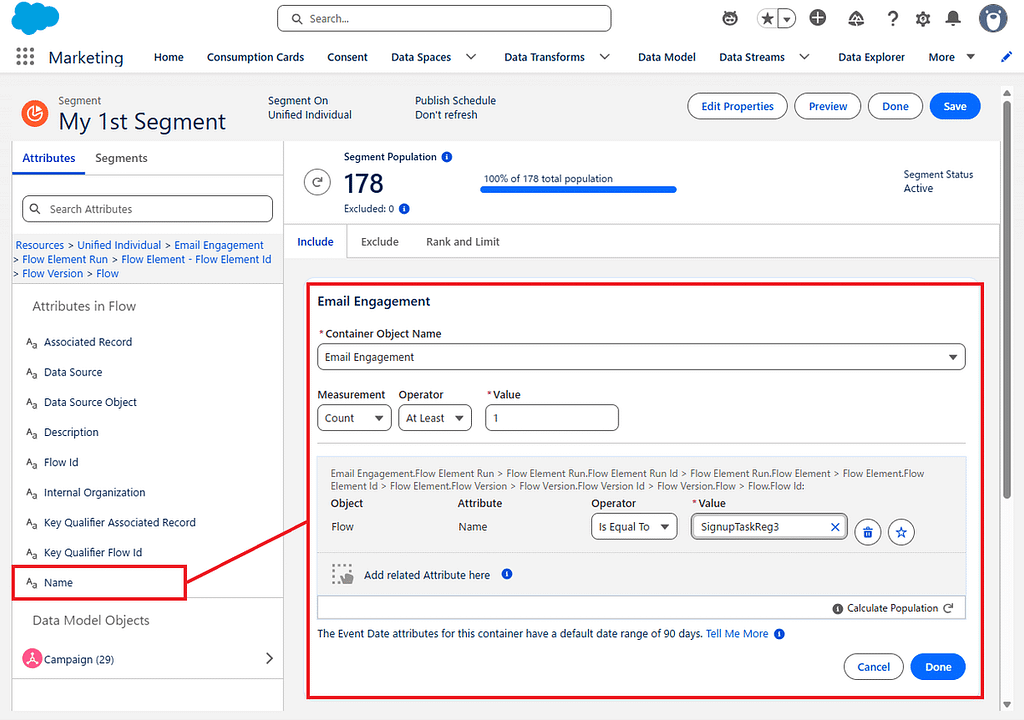
Task: Switch to the Rank and Limit tab
Action: [463, 242]
